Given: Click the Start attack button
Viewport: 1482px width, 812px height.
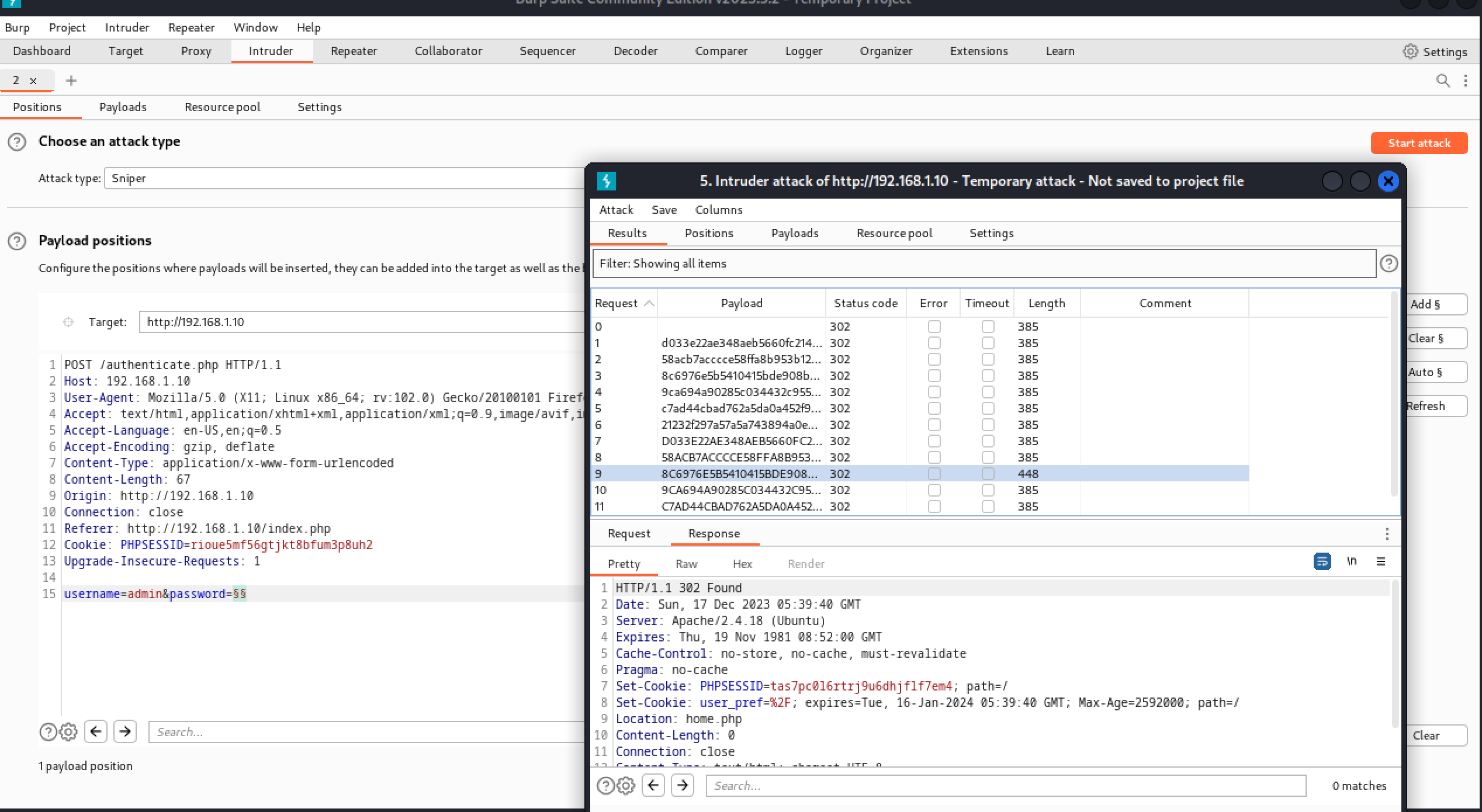Looking at the screenshot, I should pyautogui.click(x=1418, y=143).
